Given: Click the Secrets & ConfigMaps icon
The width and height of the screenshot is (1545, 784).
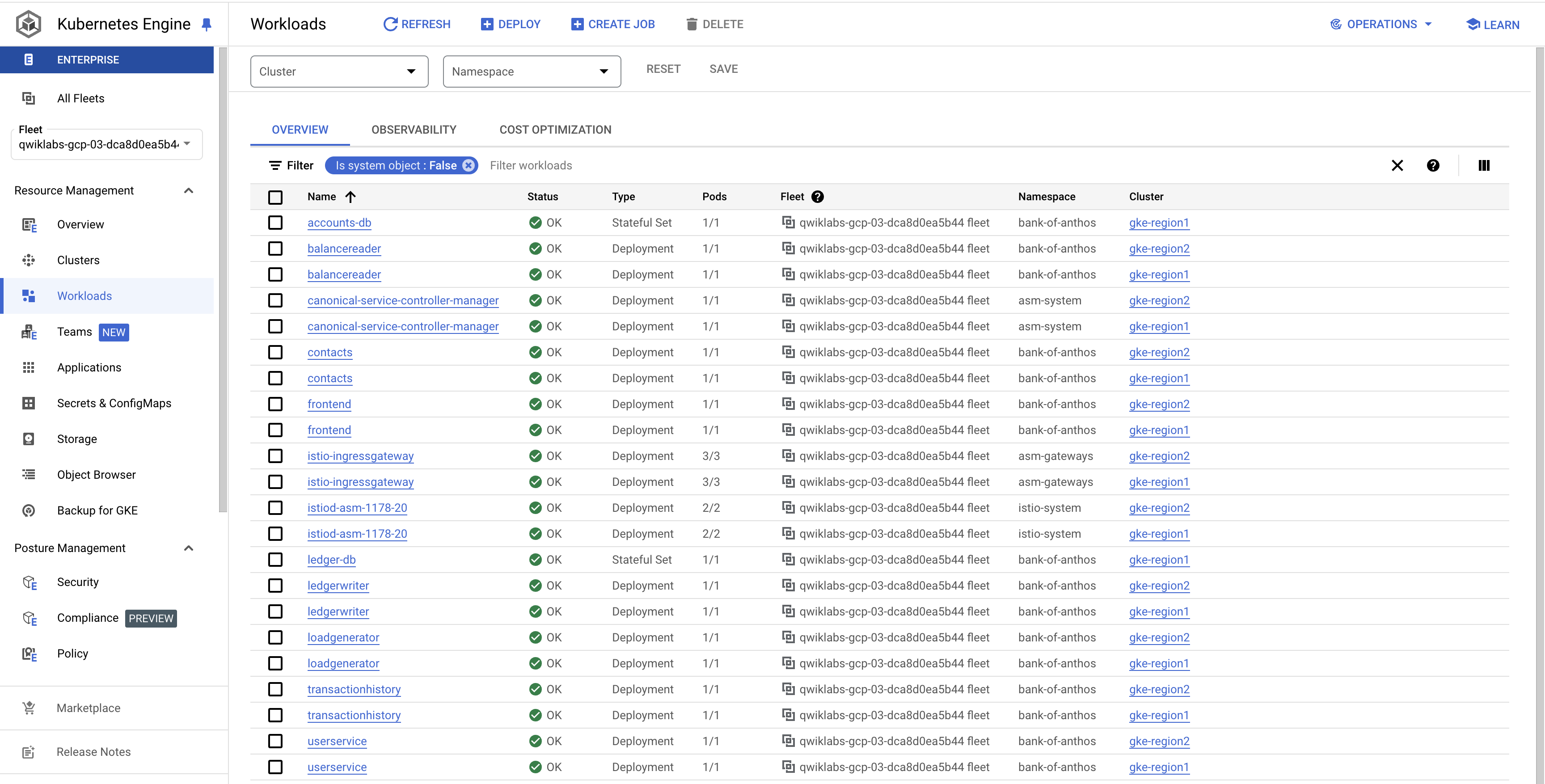Looking at the screenshot, I should [28, 403].
